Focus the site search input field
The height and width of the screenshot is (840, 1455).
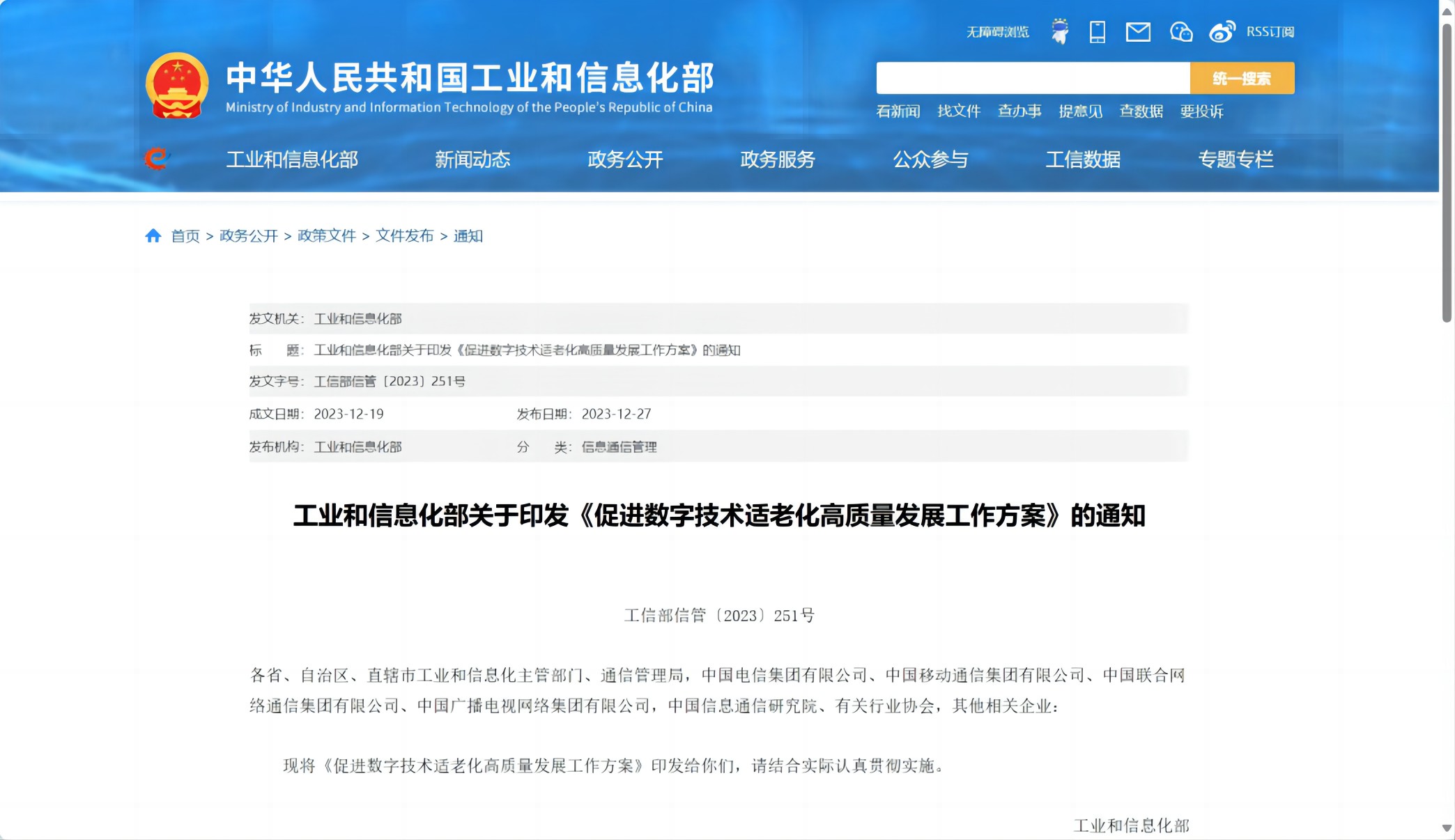tap(1033, 78)
